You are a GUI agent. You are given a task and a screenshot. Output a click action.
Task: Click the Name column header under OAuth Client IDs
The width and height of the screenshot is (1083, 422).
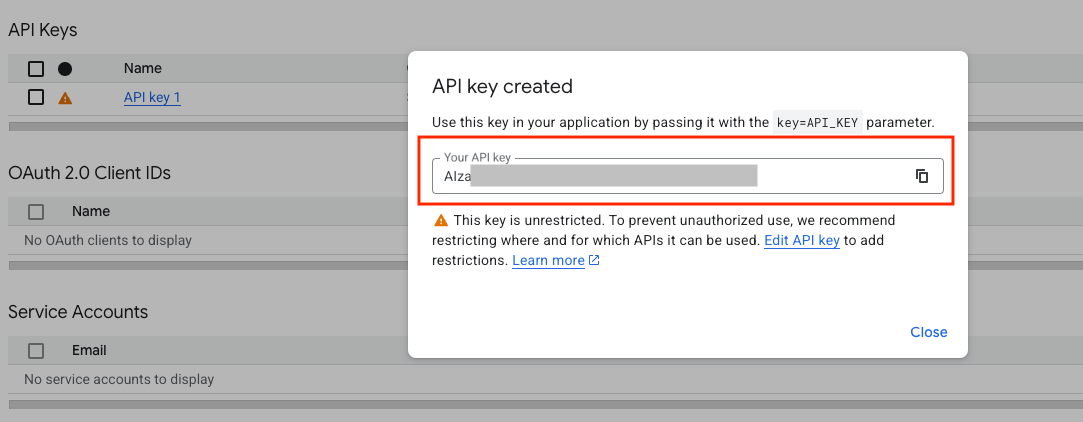coord(91,212)
